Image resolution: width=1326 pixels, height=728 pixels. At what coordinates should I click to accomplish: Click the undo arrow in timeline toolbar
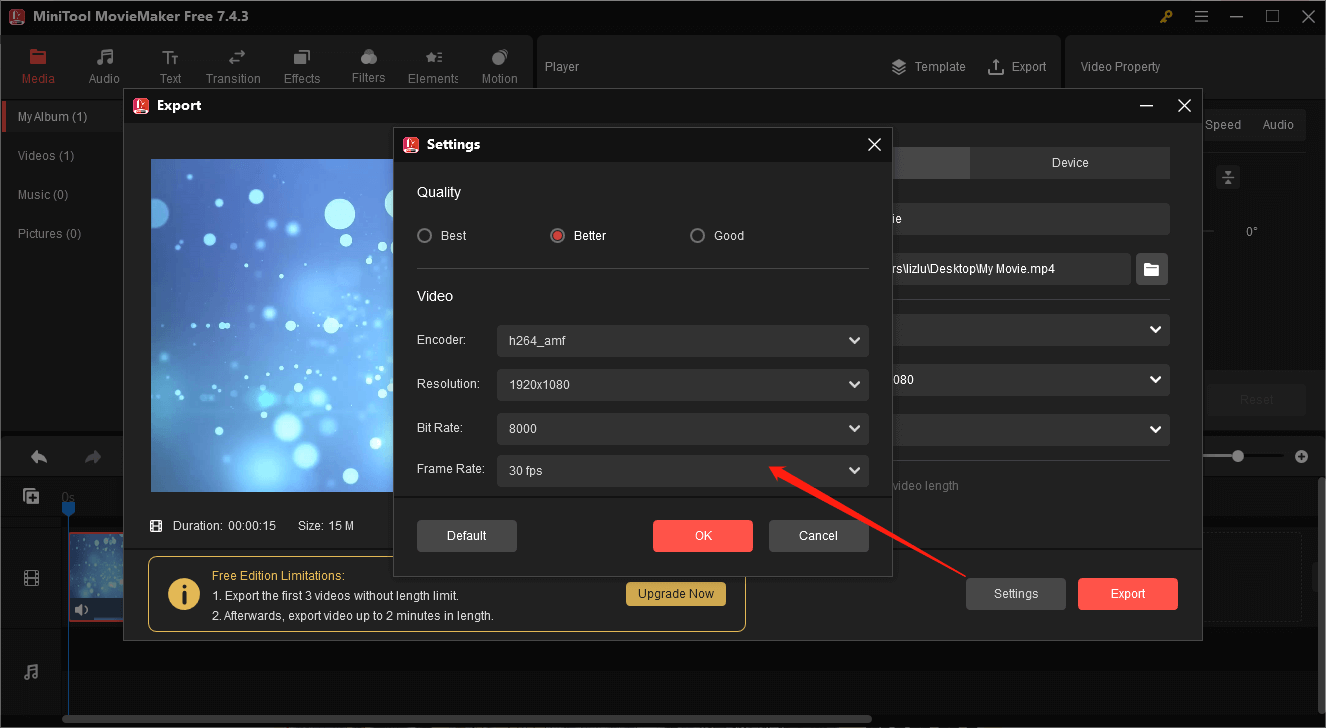point(39,457)
